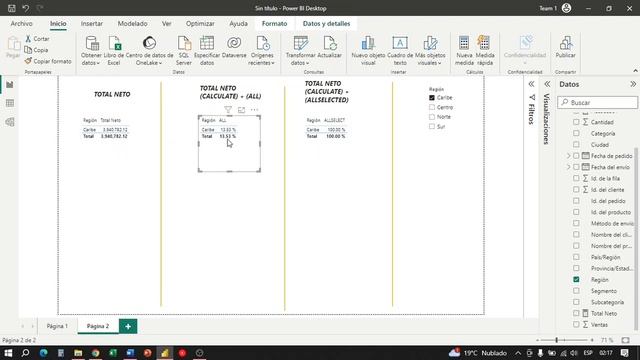Collapse the ribbon with the caret

tap(635, 71)
